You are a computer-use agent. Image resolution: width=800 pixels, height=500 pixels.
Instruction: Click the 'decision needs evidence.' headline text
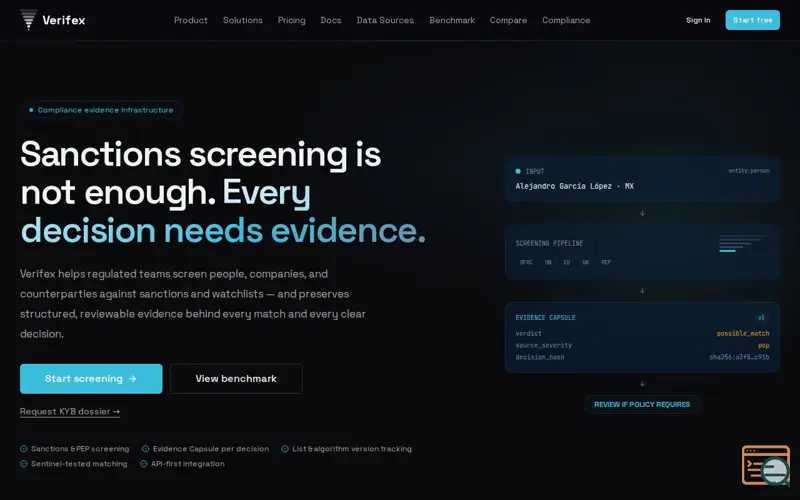(x=223, y=231)
